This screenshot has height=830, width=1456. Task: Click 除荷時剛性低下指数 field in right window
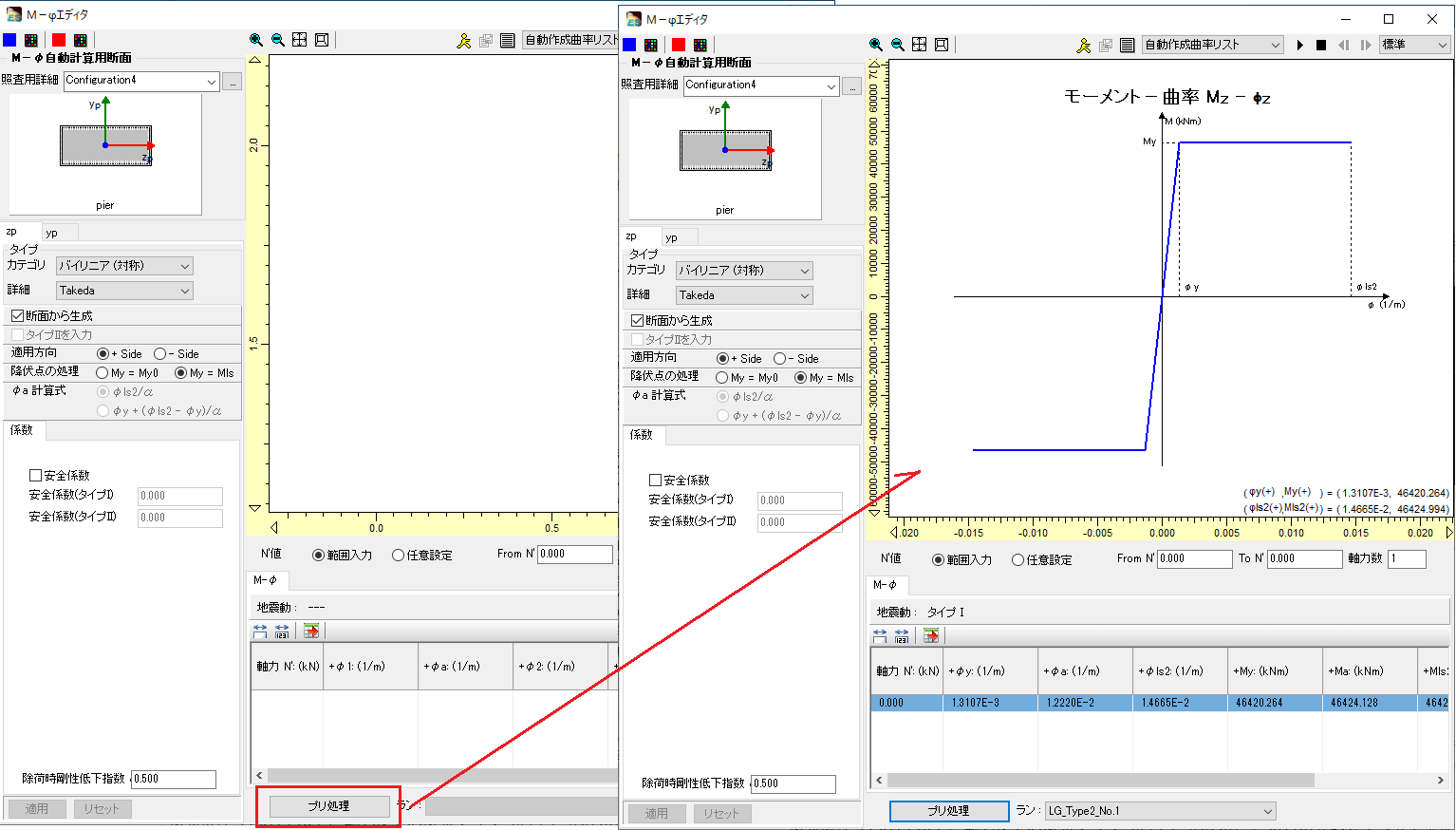tap(793, 784)
